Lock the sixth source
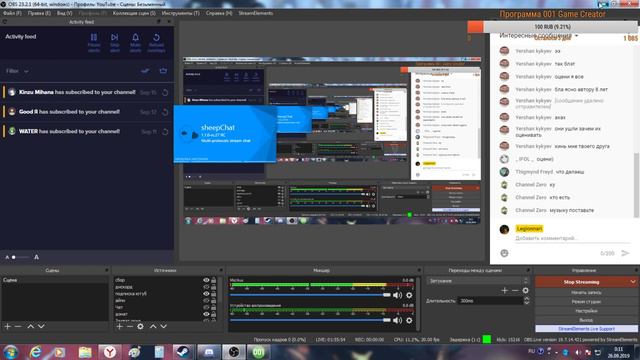This screenshot has width=640, height=360. tap(213, 314)
